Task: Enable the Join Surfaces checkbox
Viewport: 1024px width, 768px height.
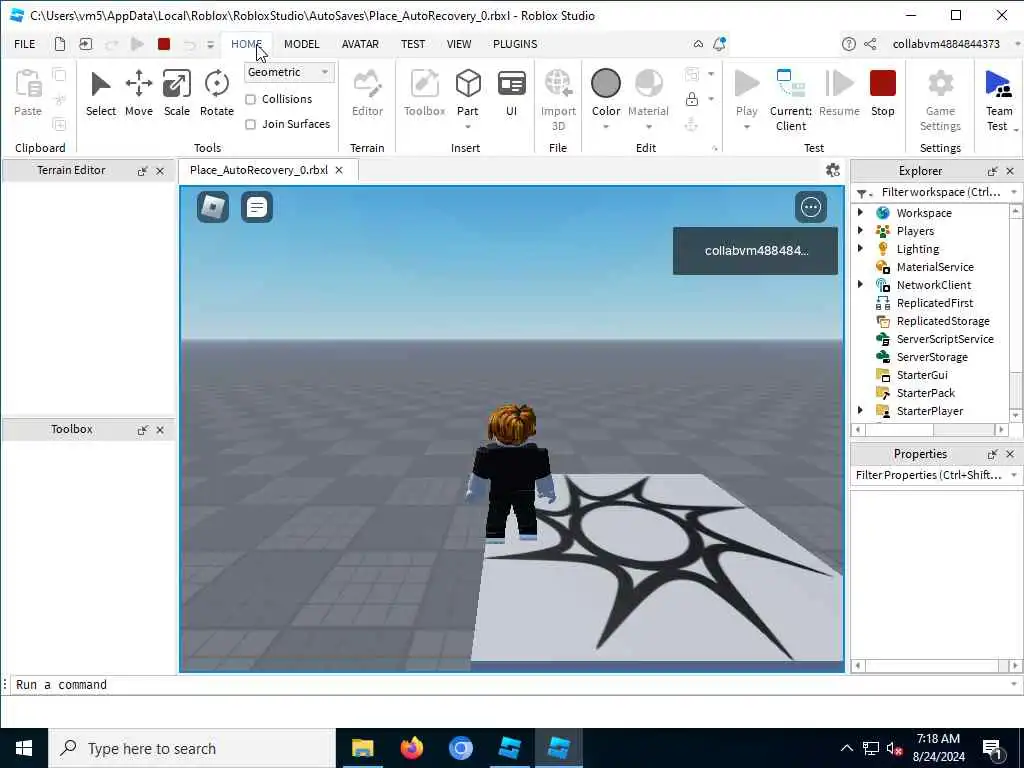Action: tap(250, 124)
